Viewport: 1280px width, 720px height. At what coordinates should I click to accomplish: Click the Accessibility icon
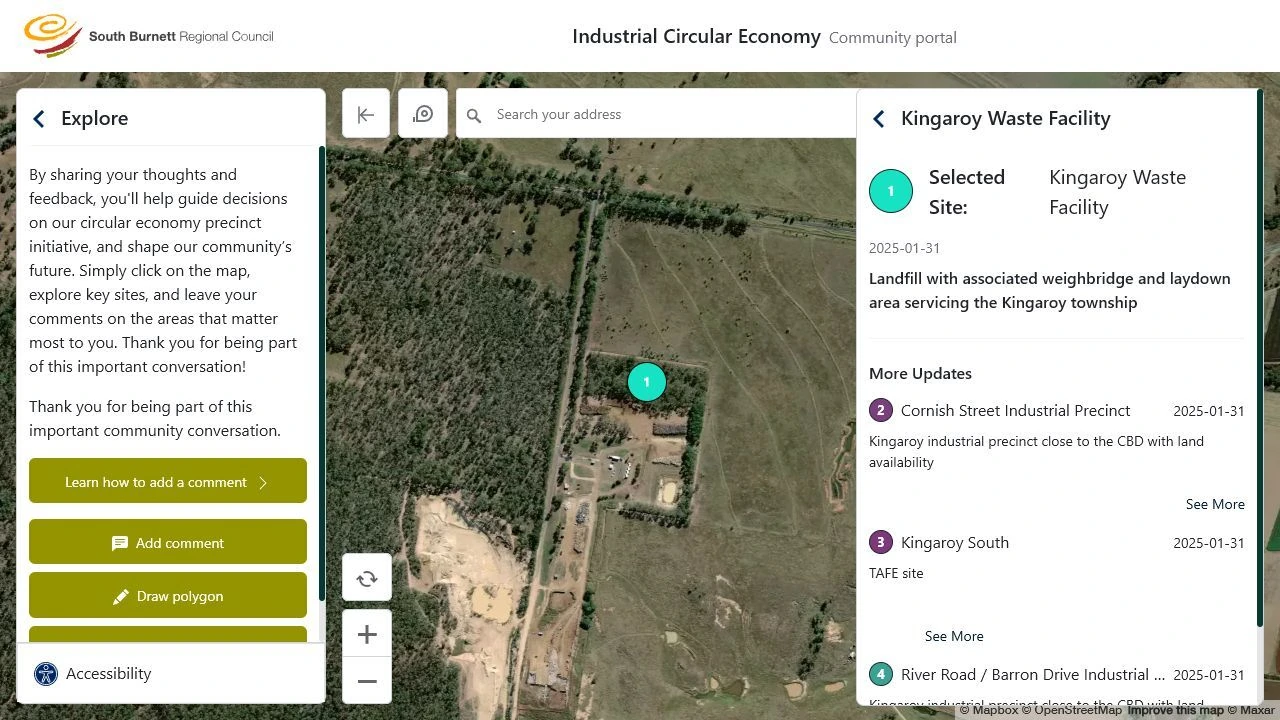coord(46,674)
